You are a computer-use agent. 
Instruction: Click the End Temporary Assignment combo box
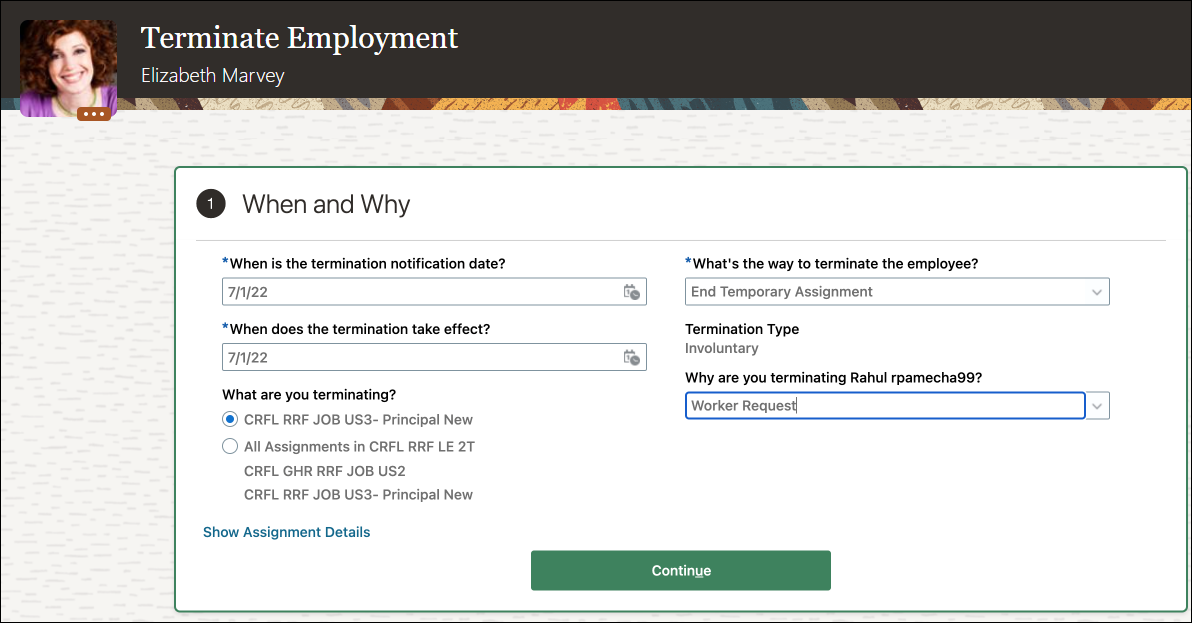click(x=885, y=292)
